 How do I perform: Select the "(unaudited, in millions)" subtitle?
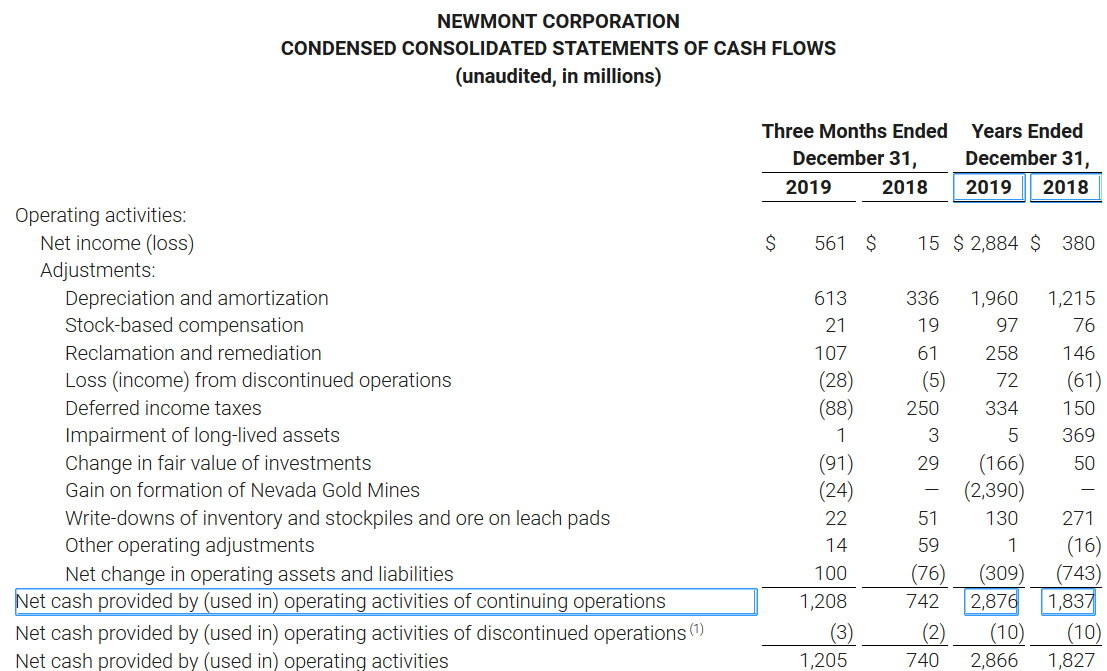pyautogui.click(x=558, y=76)
